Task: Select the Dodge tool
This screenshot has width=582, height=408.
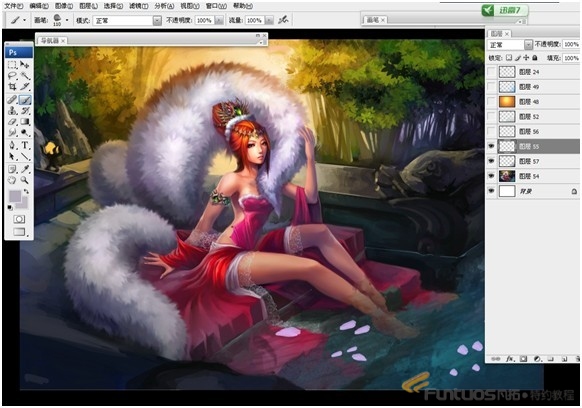Action: pos(25,133)
